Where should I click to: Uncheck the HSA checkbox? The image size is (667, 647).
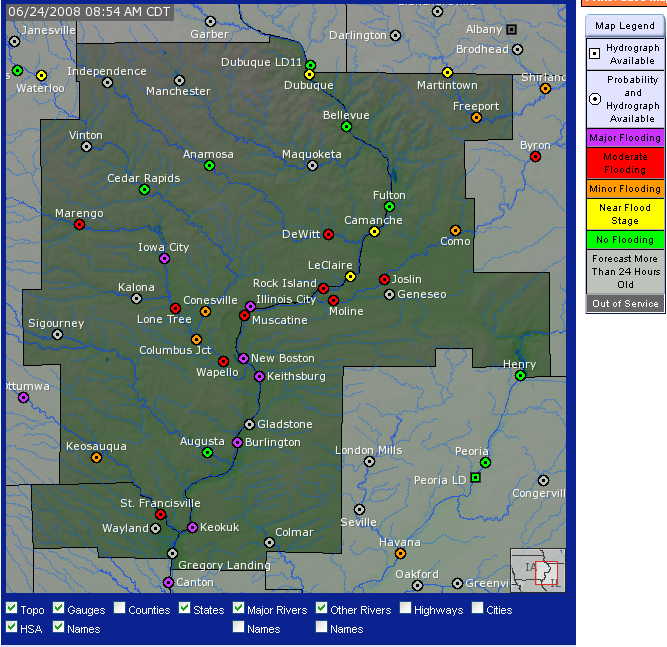(11, 627)
